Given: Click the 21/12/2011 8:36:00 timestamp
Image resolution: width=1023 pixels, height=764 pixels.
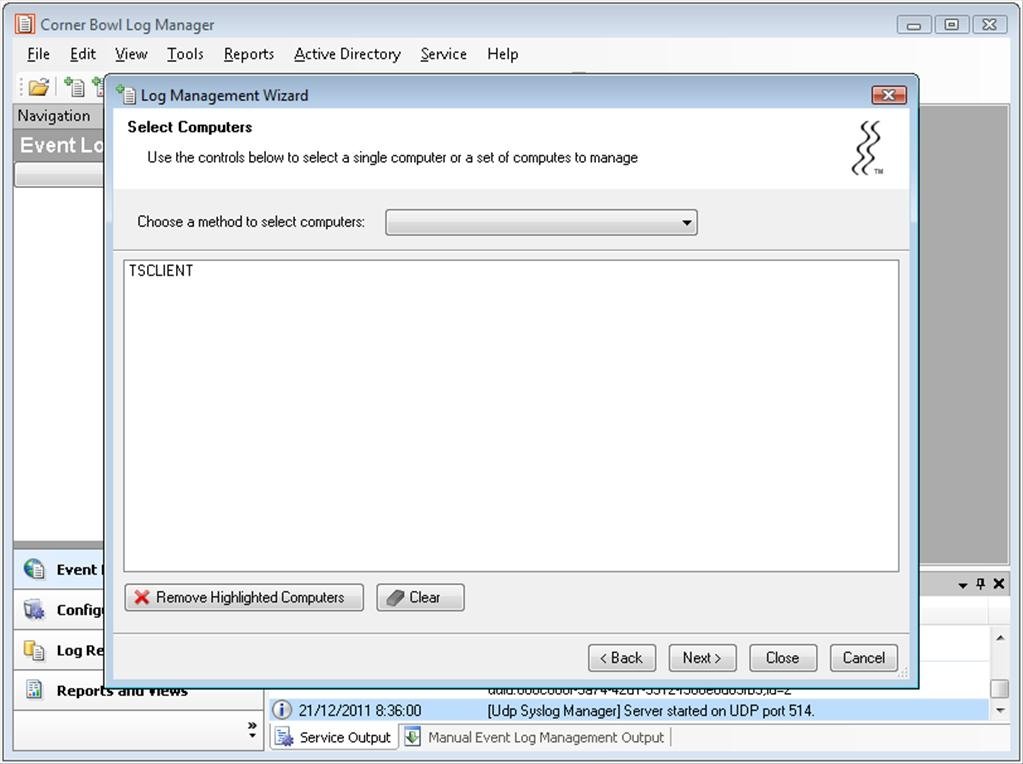Looking at the screenshot, I should click(x=359, y=711).
